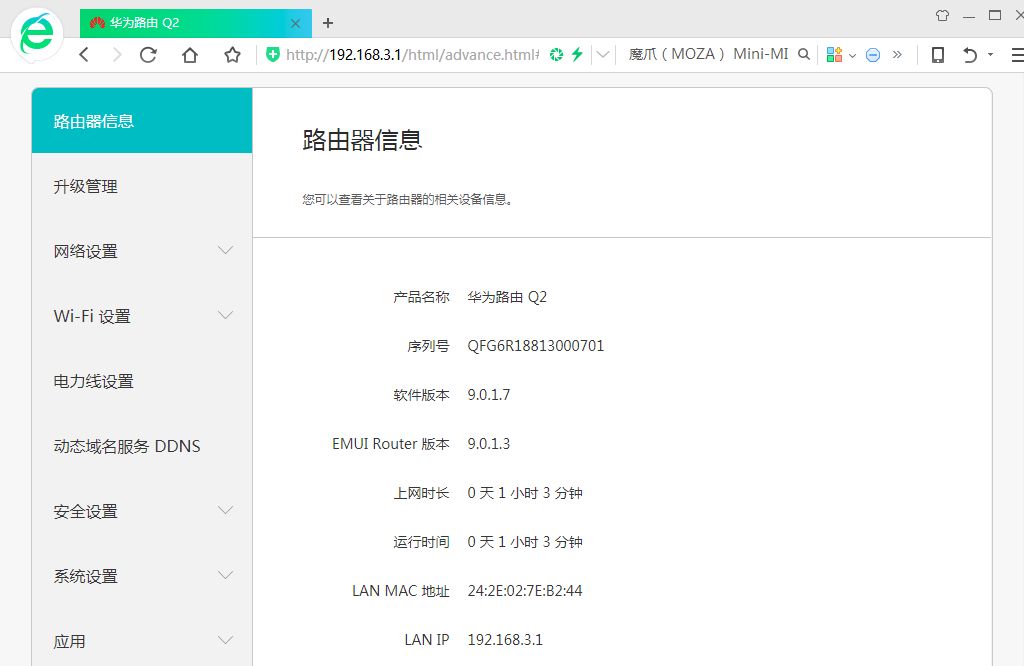Expand the 网络设置 chevron
The height and width of the screenshot is (666, 1024).
tap(225, 251)
